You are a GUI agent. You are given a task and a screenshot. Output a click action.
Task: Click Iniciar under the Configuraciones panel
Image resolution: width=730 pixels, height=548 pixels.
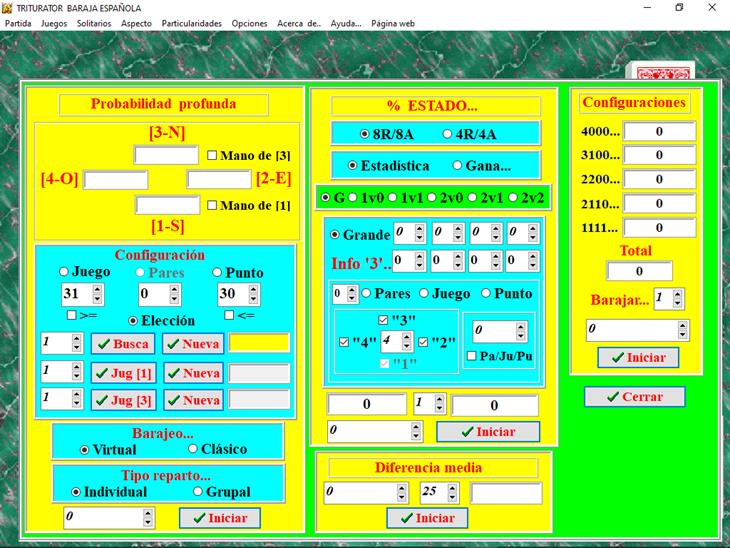(x=637, y=357)
